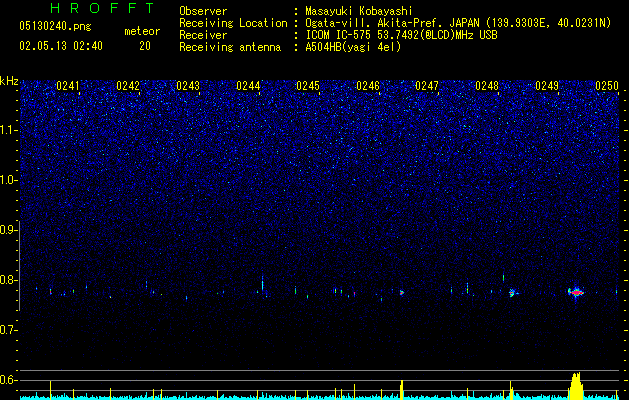Click the 0243 time marker
The width and height of the screenshot is (629, 400).
pyautogui.click(x=188, y=86)
